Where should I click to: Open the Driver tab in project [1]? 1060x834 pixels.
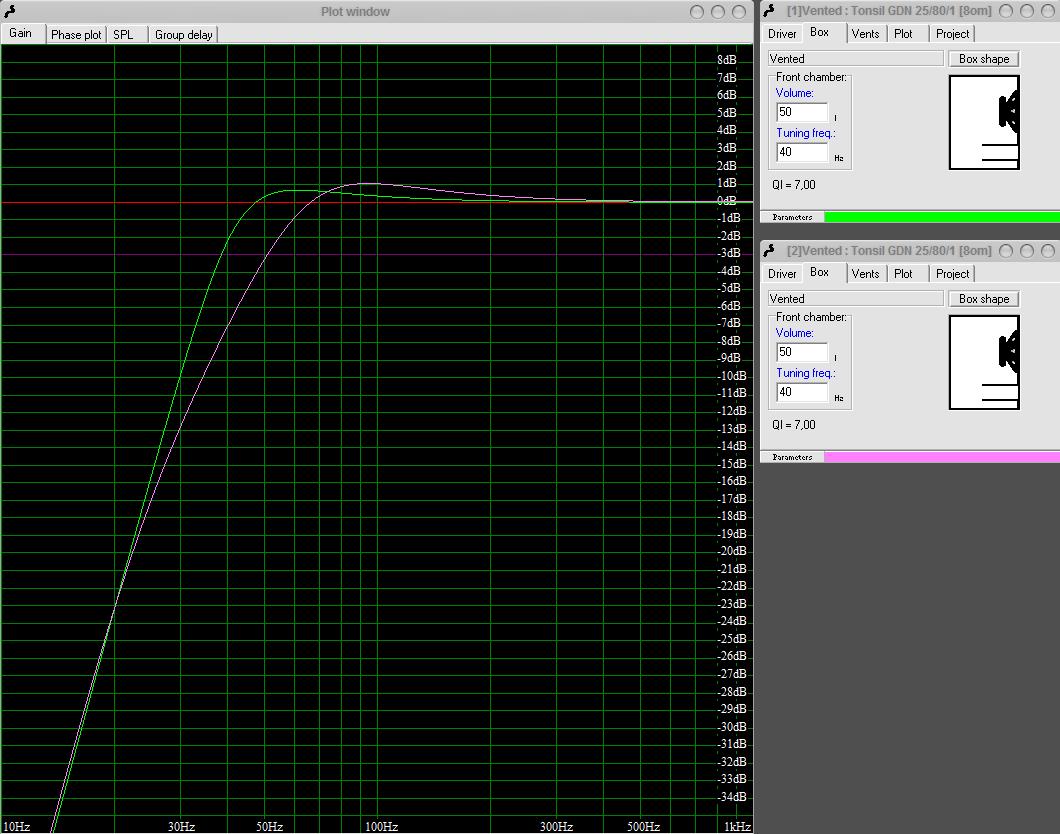782,34
